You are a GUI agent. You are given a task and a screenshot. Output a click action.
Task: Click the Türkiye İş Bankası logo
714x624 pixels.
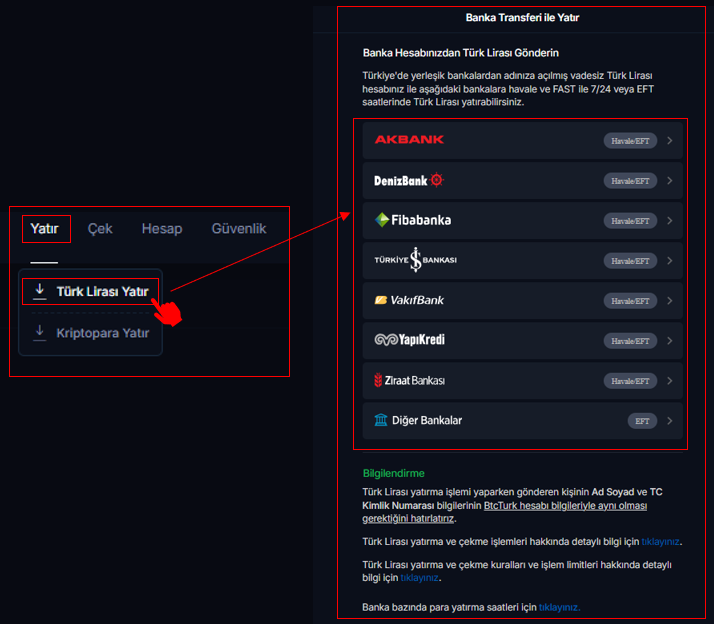point(415,260)
